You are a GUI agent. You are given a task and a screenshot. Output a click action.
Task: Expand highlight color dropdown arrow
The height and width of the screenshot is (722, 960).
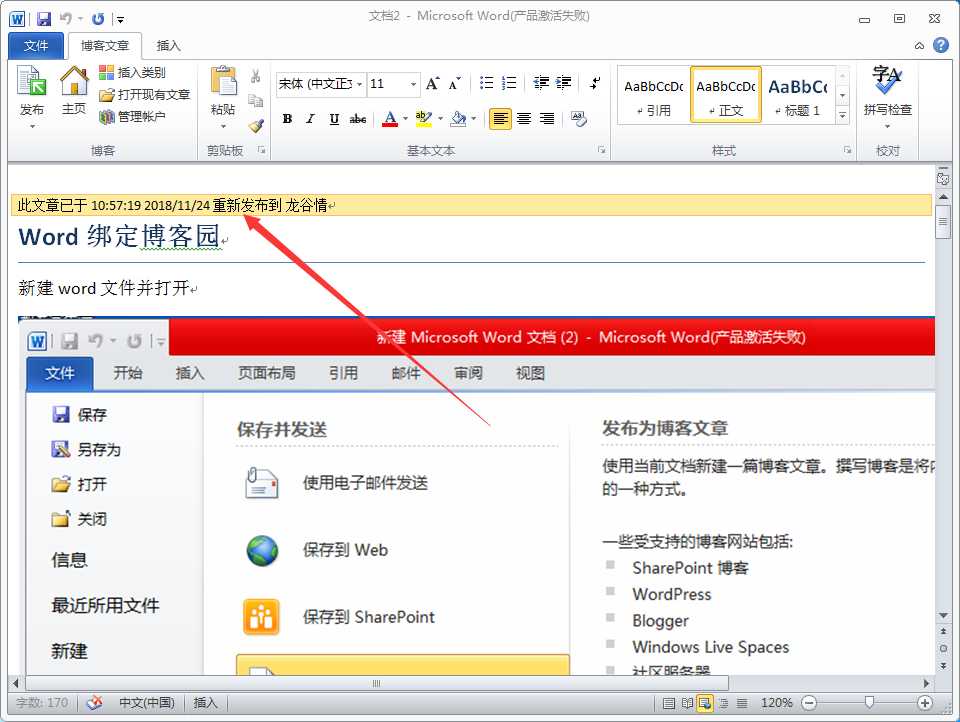(x=440, y=119)
